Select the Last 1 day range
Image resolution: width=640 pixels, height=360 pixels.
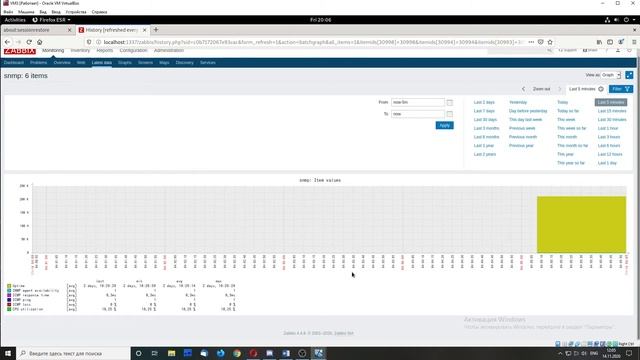tap(607, 163)
